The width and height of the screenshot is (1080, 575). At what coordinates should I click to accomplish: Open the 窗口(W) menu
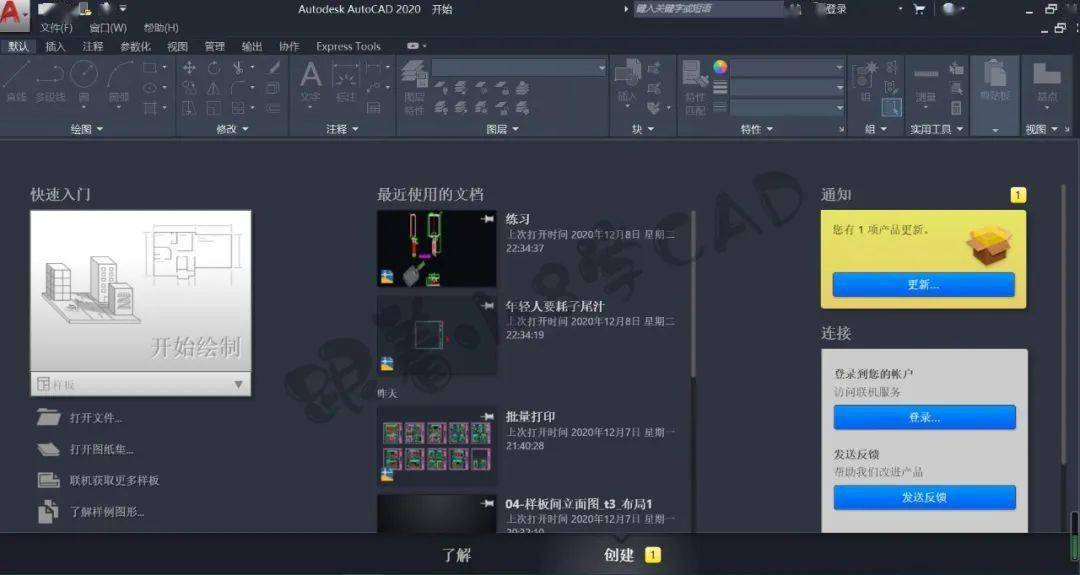click(108, 28)
